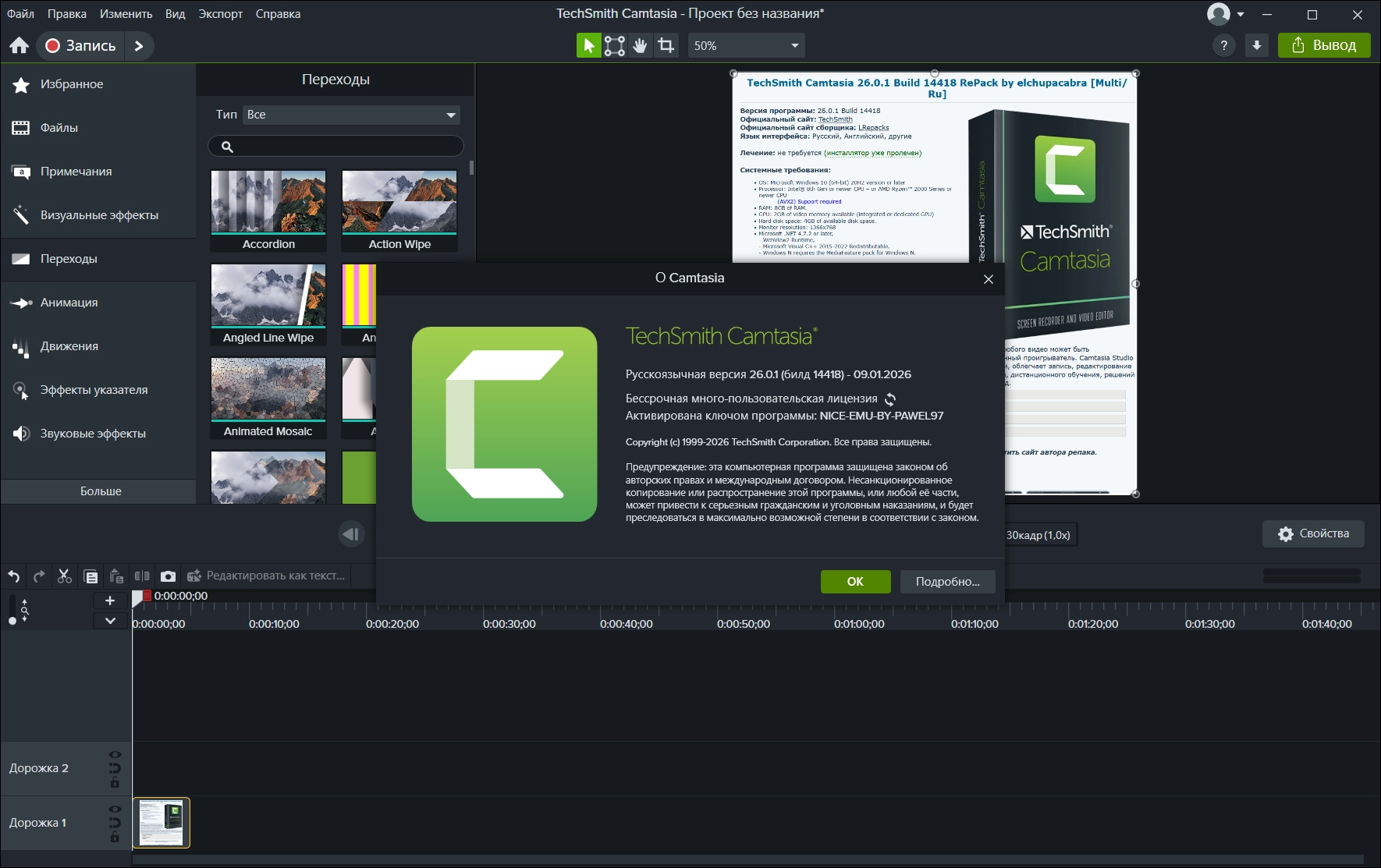Refresh the license using the sync icon

click(890, 399)
